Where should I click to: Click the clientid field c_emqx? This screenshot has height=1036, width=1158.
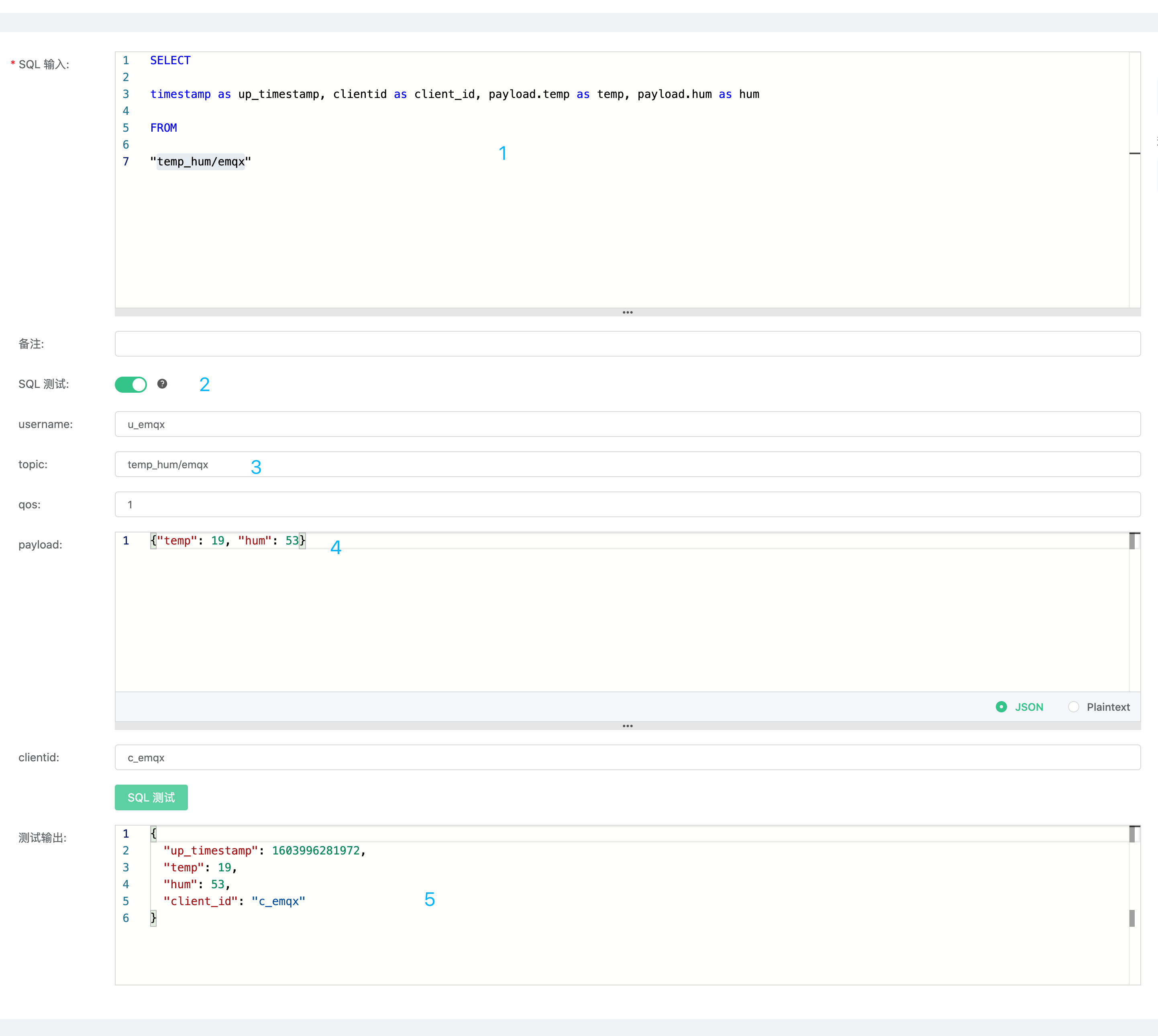tap(627, 757)
